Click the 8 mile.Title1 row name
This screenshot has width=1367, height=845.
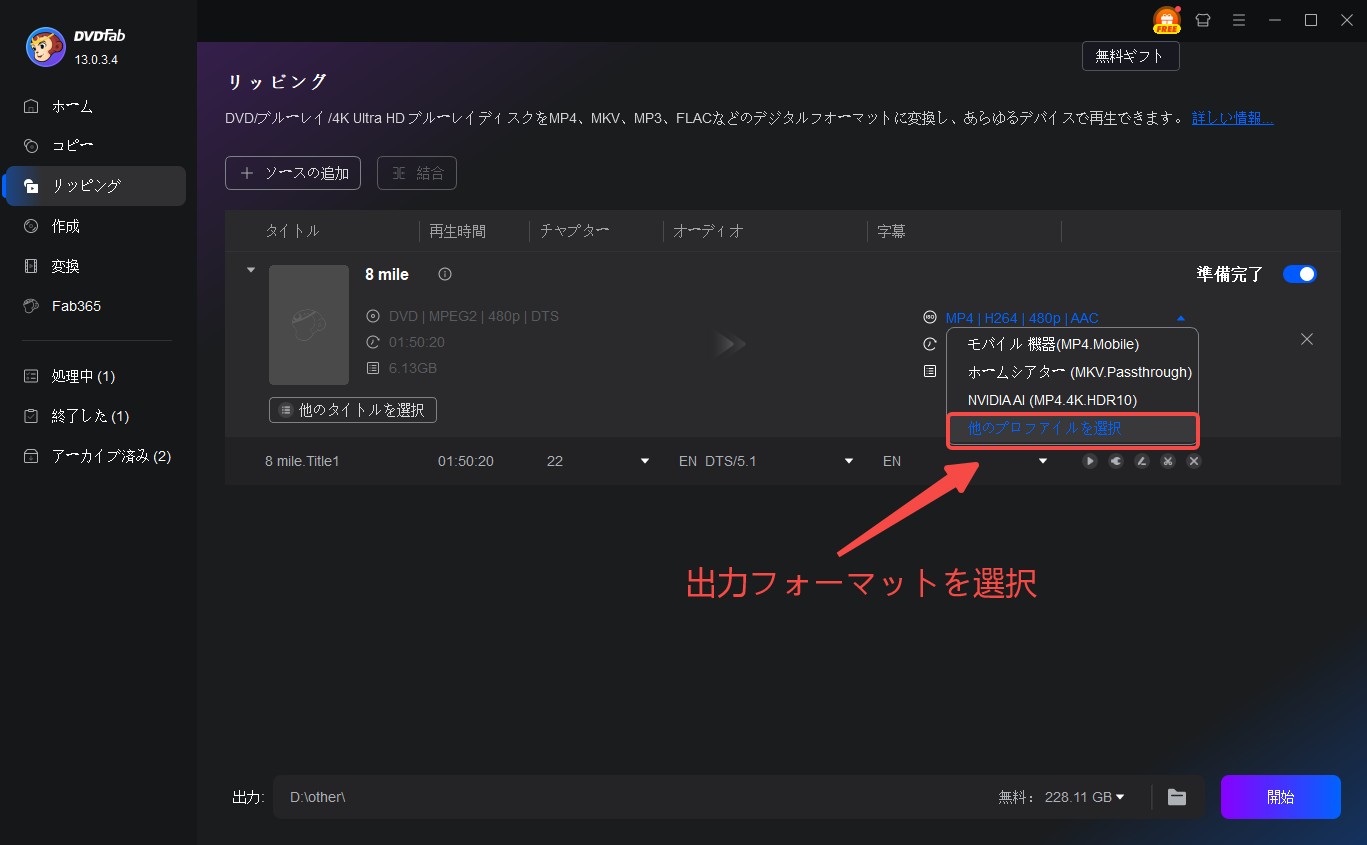coord(302,461)
